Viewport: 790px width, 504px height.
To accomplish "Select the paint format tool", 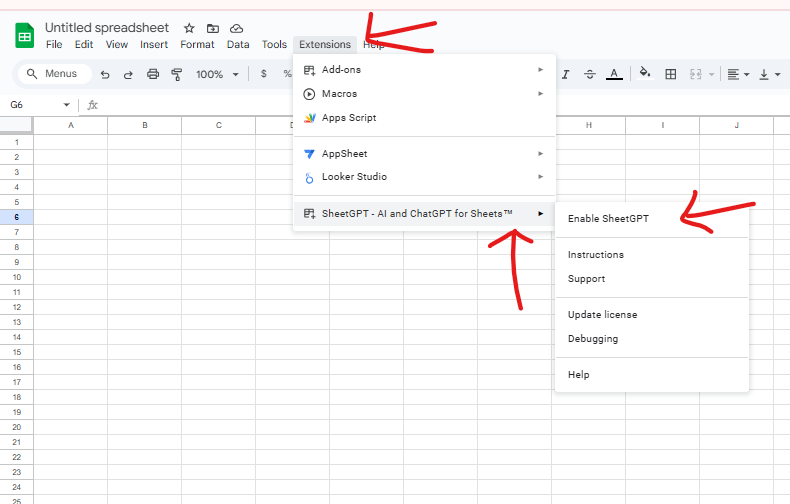I will point(176,75).
